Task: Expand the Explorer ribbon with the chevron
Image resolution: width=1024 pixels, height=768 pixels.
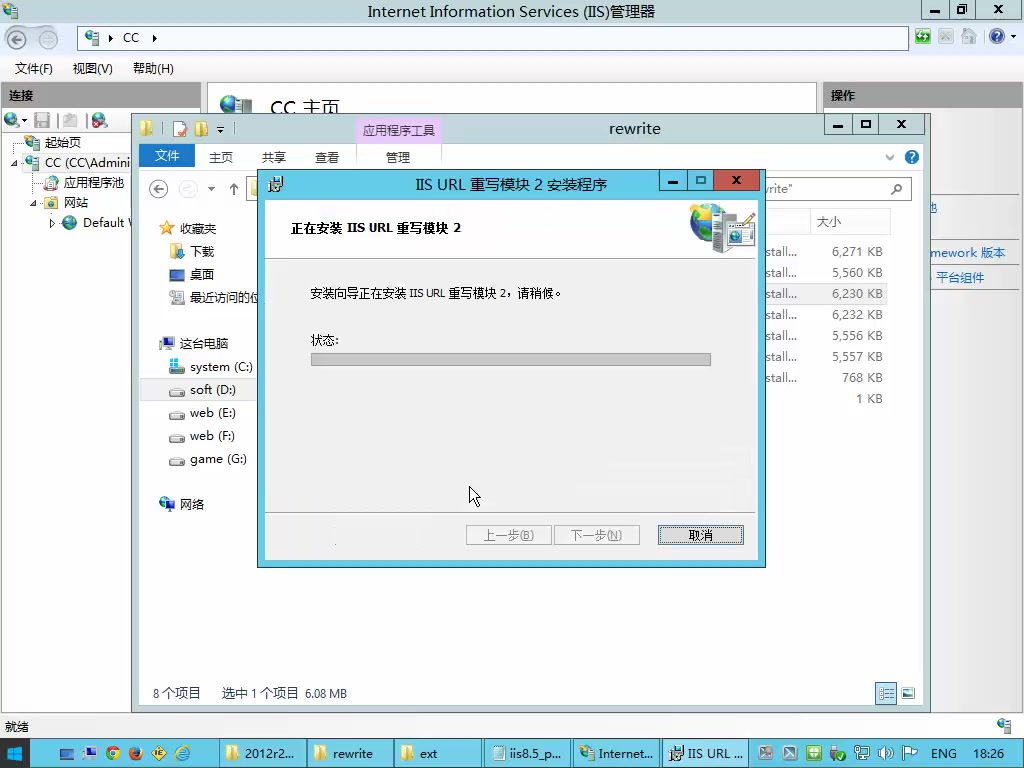Action: tap(889, 157)
